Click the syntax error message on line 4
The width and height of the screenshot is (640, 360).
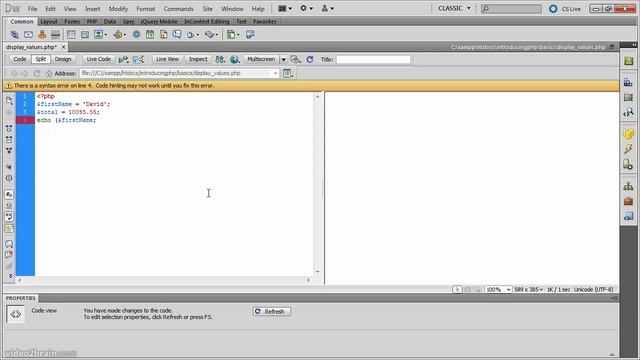click(x=114, y=86)
